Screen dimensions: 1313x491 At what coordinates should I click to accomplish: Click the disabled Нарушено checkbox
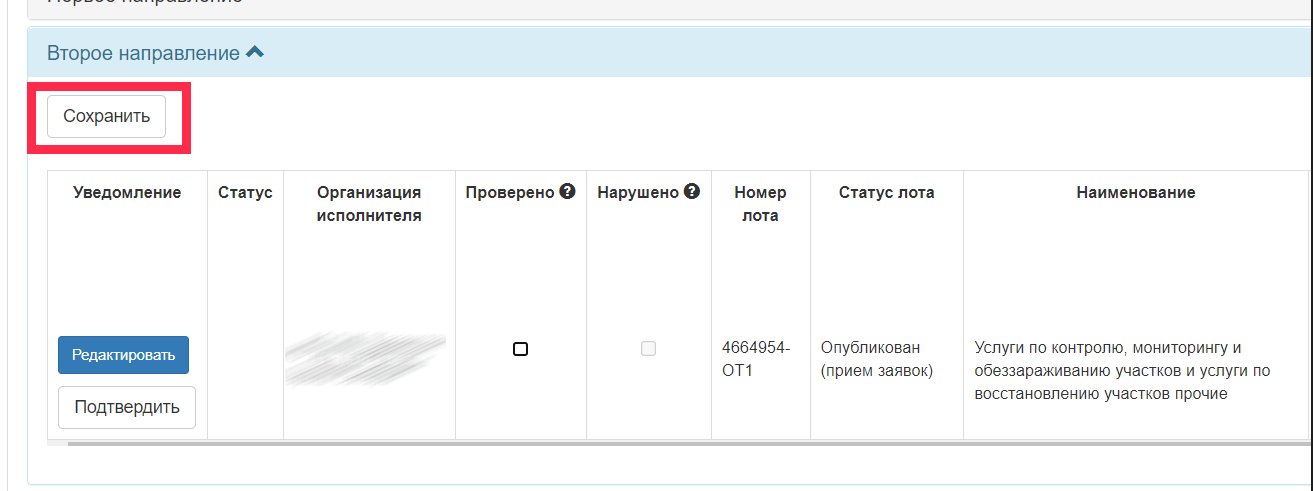click(x=648, y=349)
